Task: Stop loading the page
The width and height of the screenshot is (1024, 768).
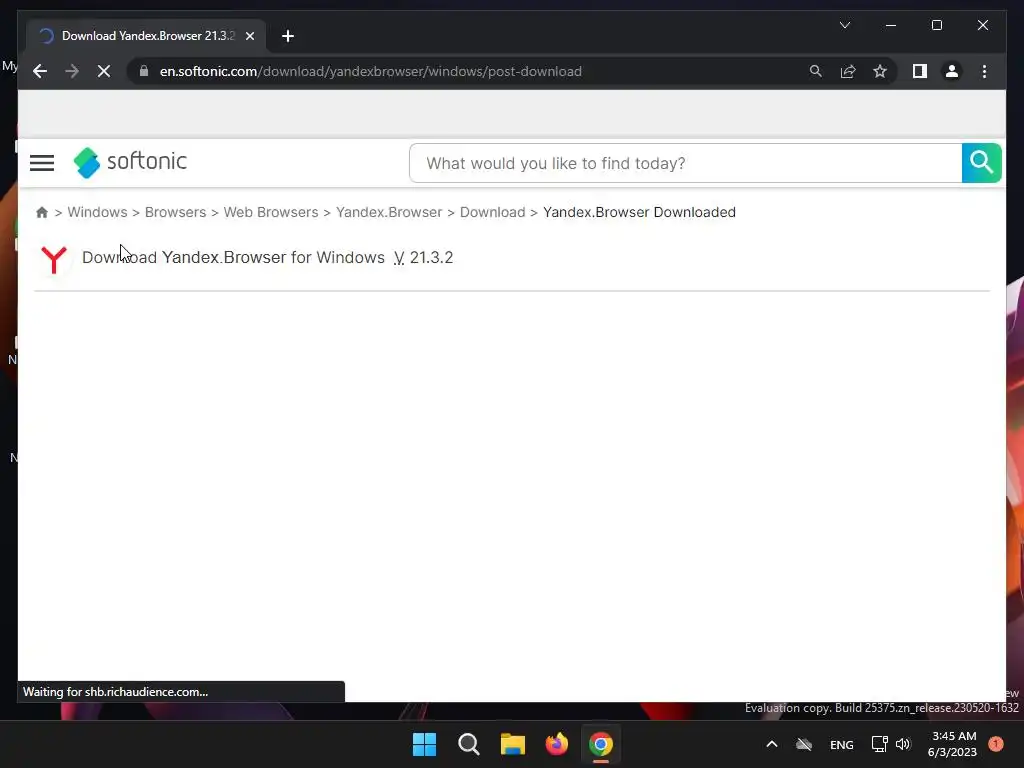Action: pos(104,71)
